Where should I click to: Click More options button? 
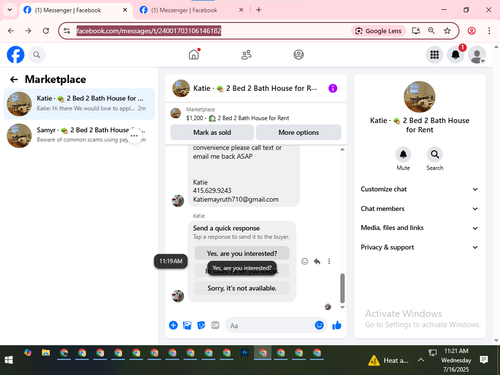[298, 132]
